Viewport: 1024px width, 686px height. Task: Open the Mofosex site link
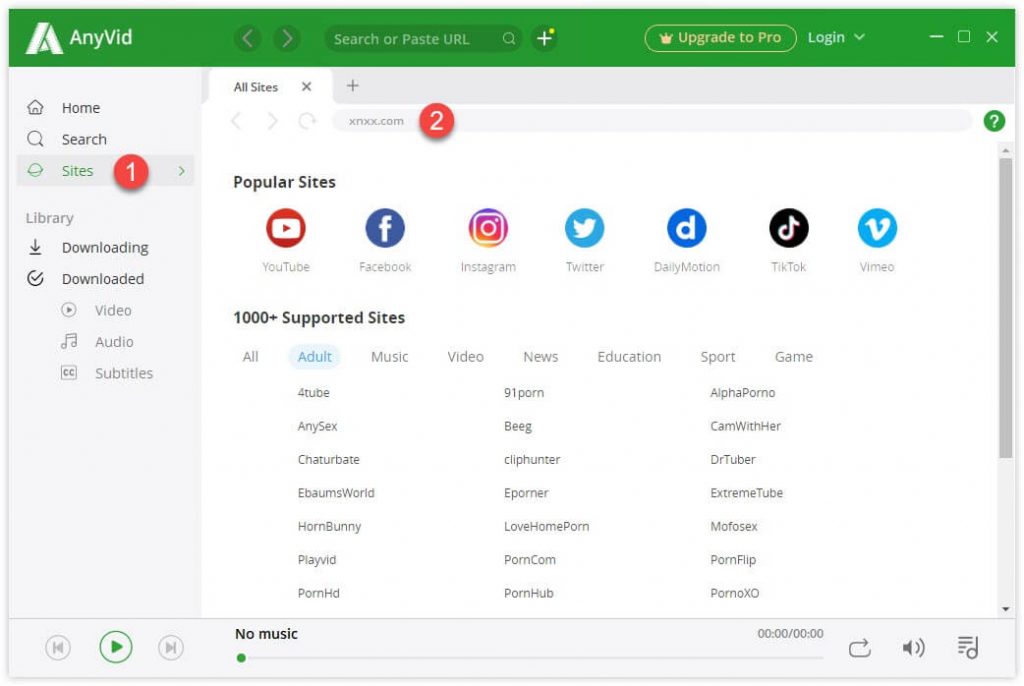(x=733, y=526)
